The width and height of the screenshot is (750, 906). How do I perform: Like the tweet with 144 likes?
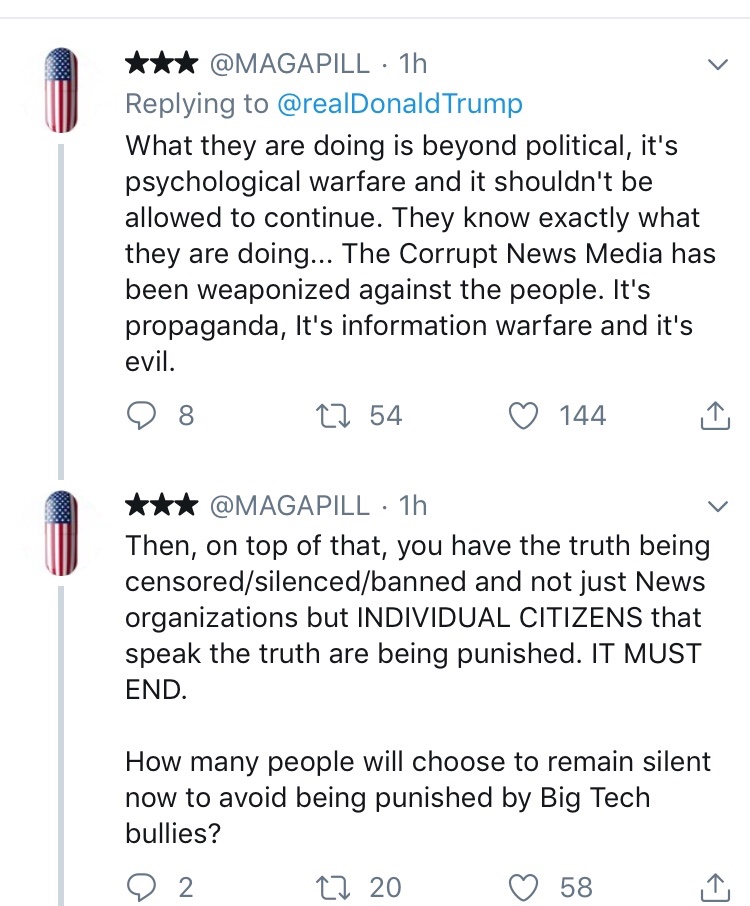(x=525, y=415)
